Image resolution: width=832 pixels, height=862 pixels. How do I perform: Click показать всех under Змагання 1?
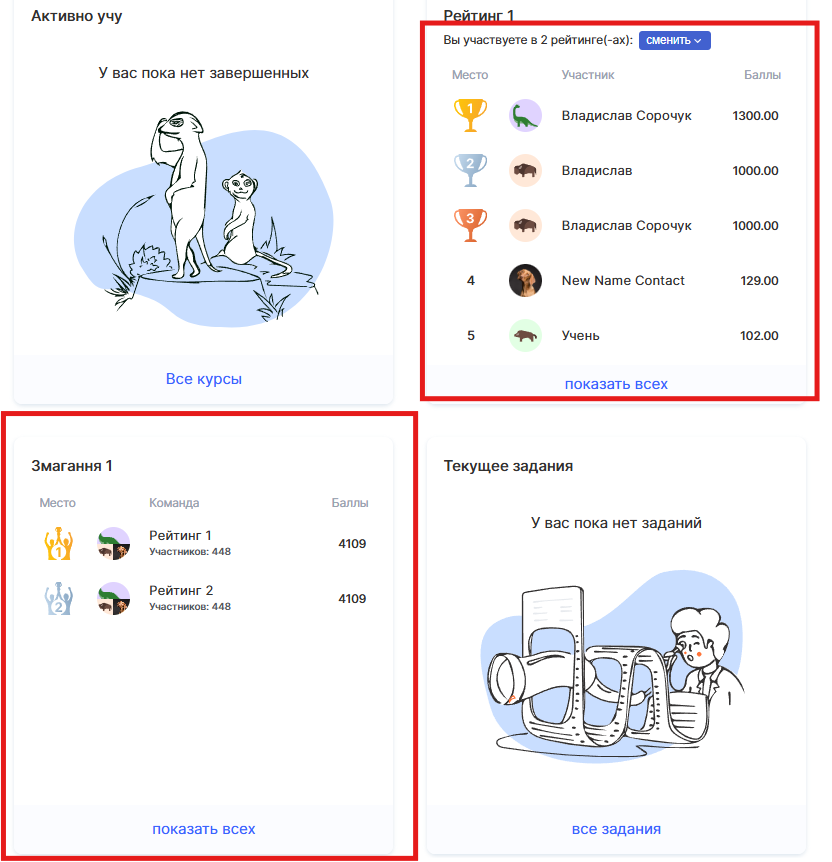203,828
